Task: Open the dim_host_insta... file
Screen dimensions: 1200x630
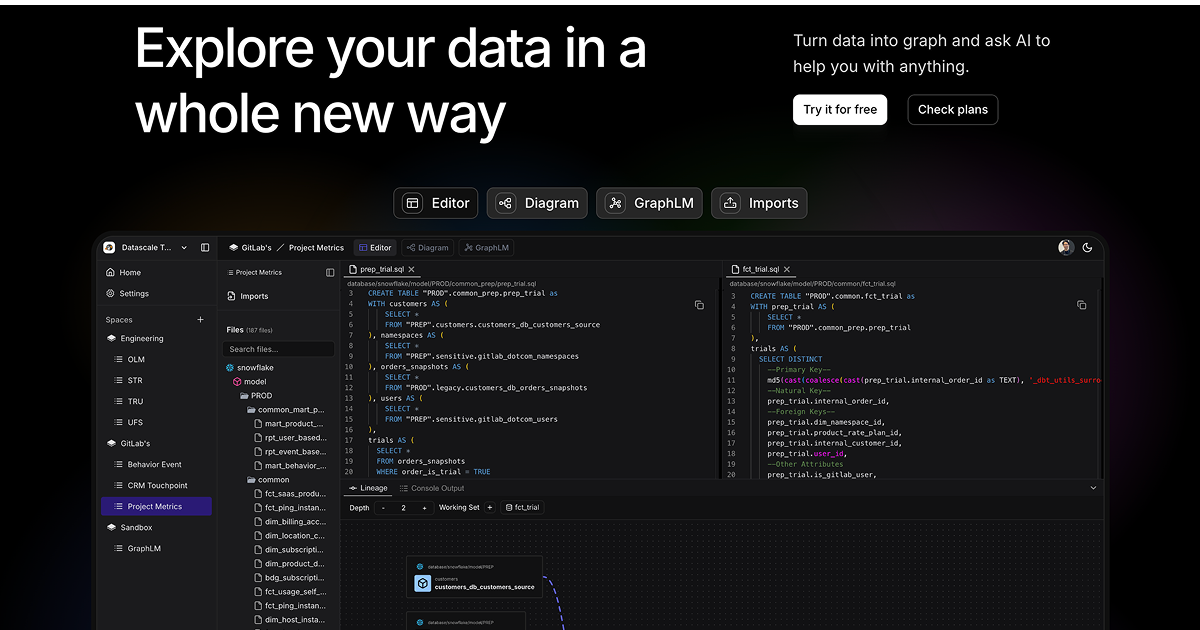Action: (x=290, y=619)
